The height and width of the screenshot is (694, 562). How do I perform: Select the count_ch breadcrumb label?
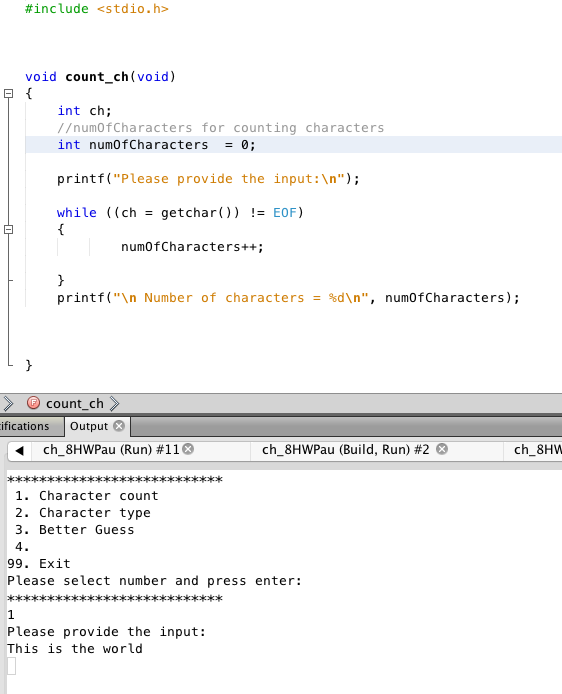click(75, 404)
